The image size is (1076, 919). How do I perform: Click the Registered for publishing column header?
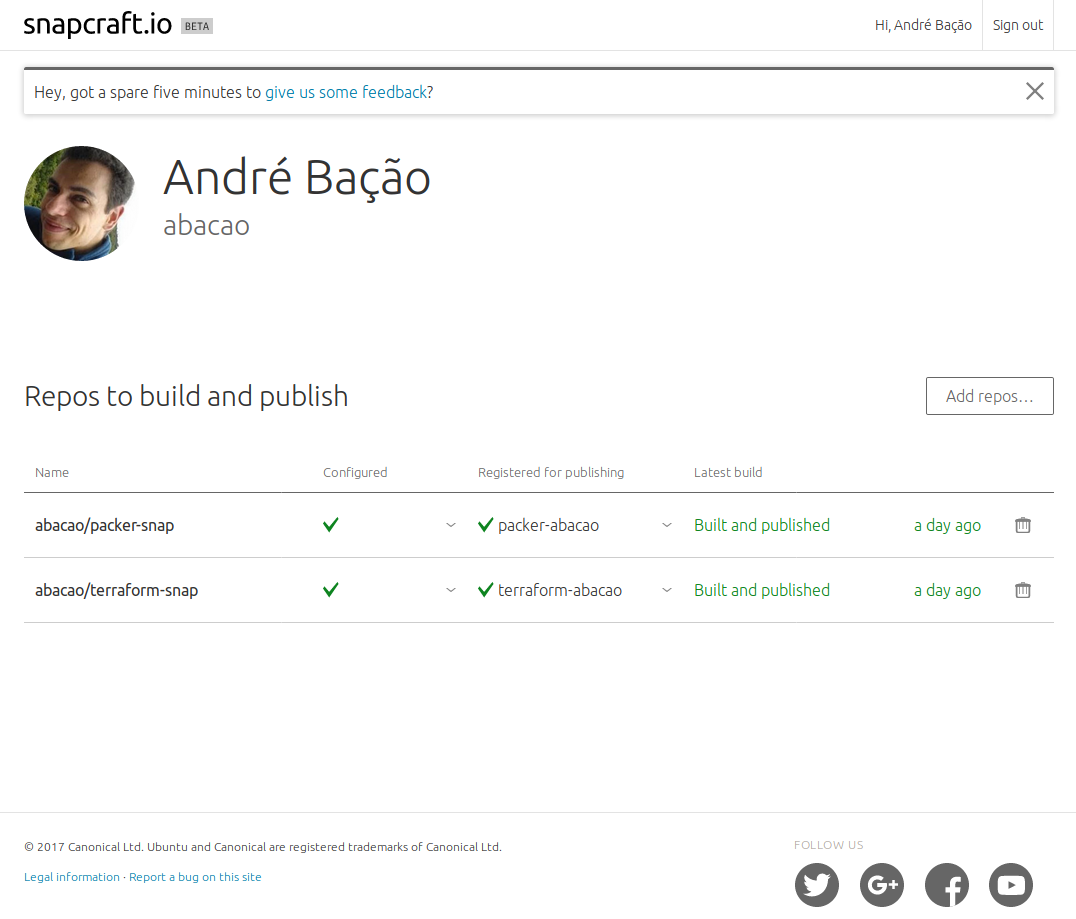[551, 473]
